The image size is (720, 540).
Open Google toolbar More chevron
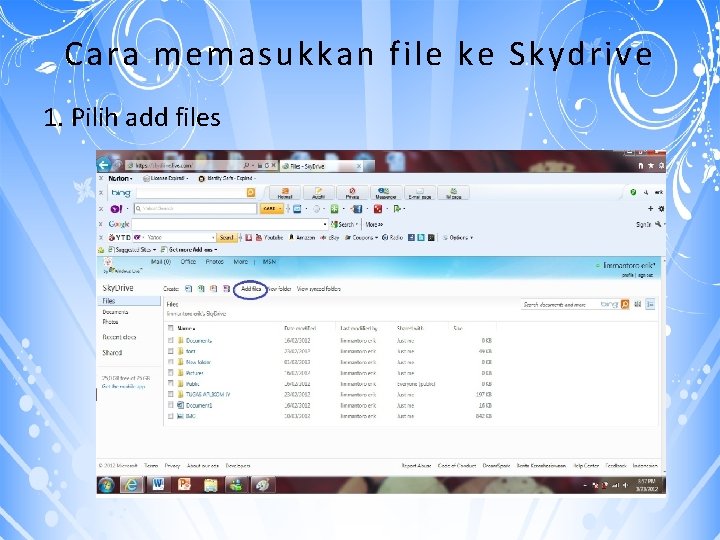coord(374,225)
